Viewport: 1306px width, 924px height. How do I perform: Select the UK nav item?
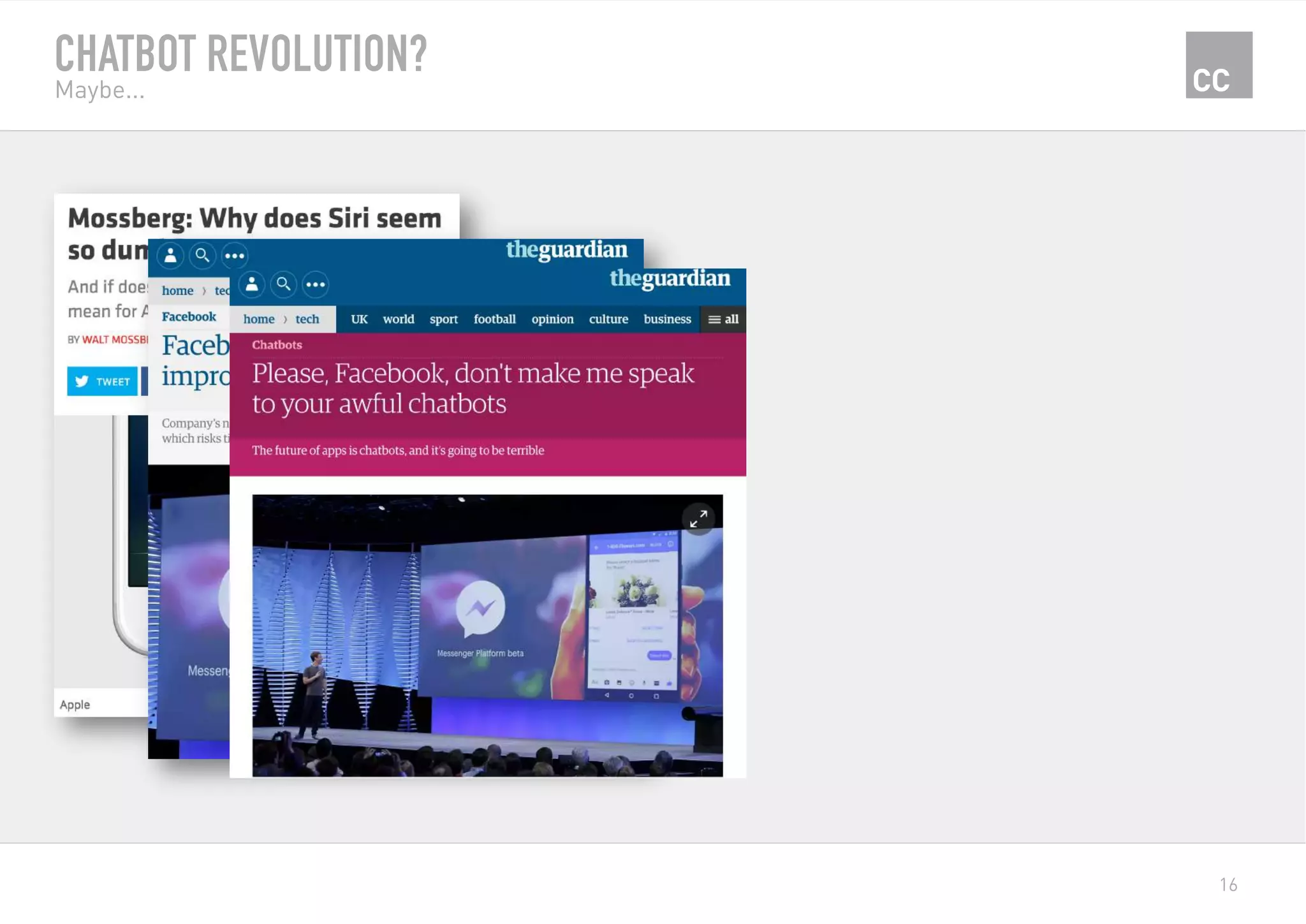(x=359, y=319)
